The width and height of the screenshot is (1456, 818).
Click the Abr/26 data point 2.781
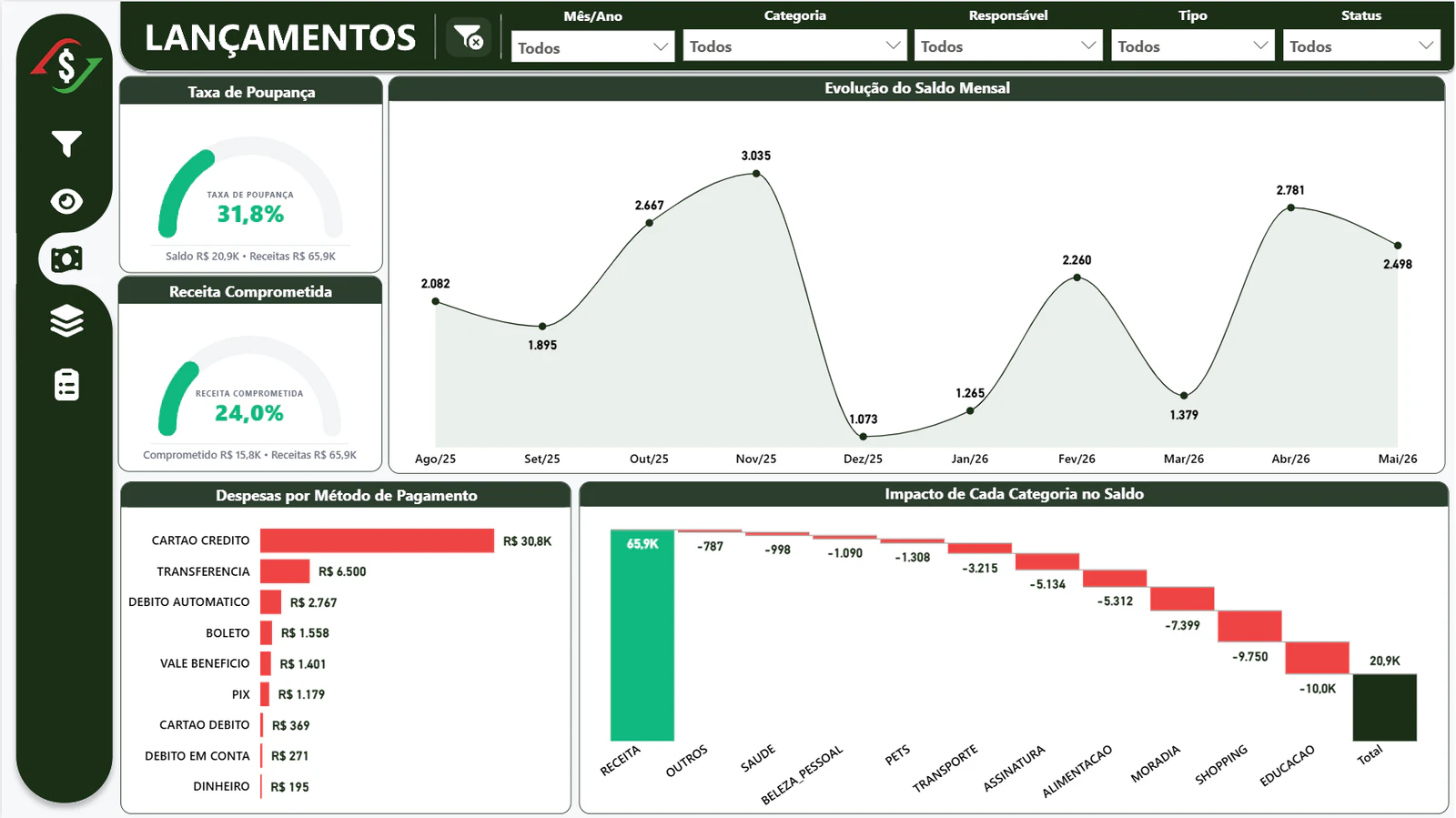(x=1290, y=208)
